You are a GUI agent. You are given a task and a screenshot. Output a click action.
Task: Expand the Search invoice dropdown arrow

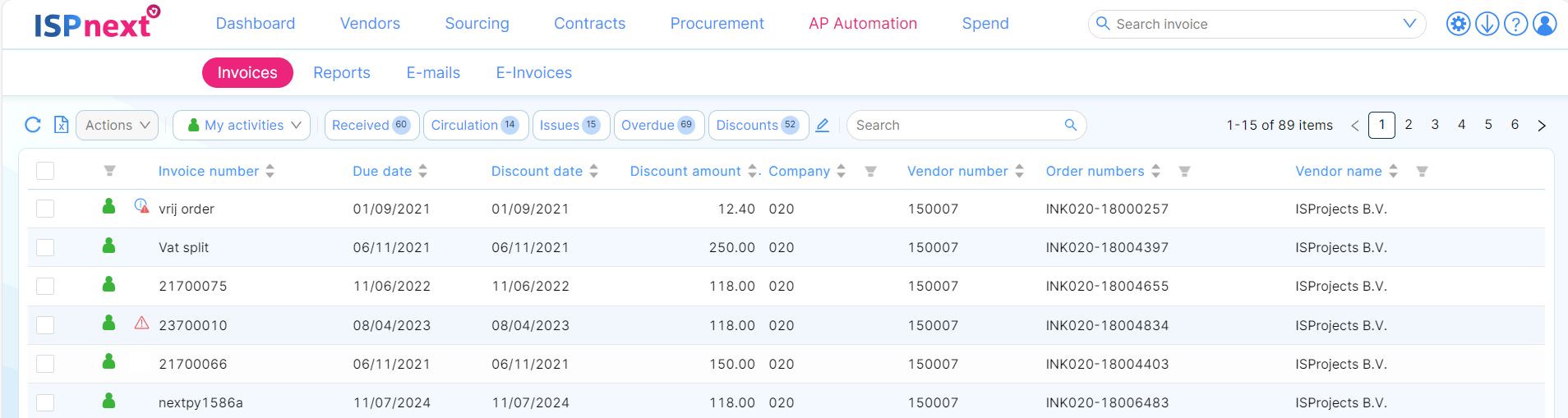(x=1409, y=24)
